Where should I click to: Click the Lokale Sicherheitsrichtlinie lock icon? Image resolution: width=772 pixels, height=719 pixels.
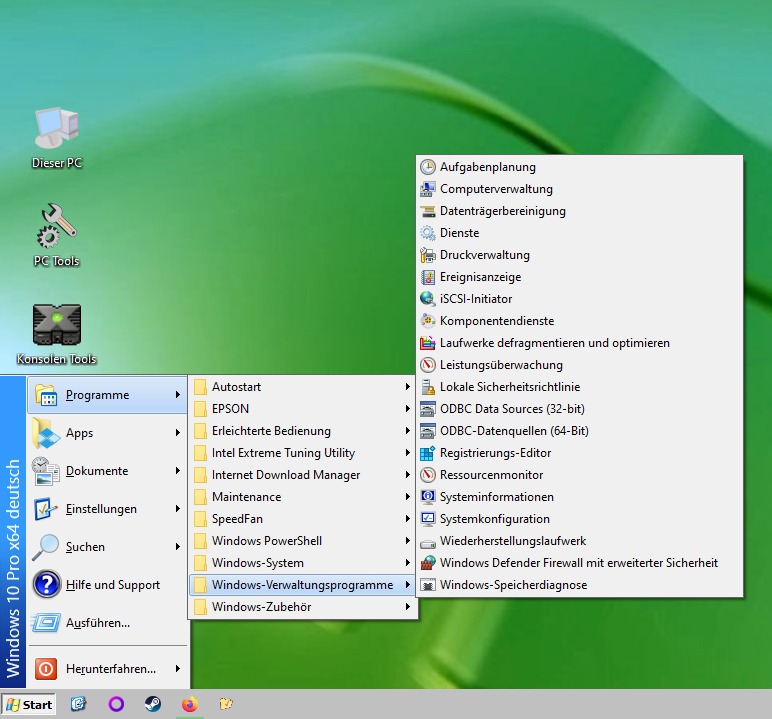coord(427,387)
